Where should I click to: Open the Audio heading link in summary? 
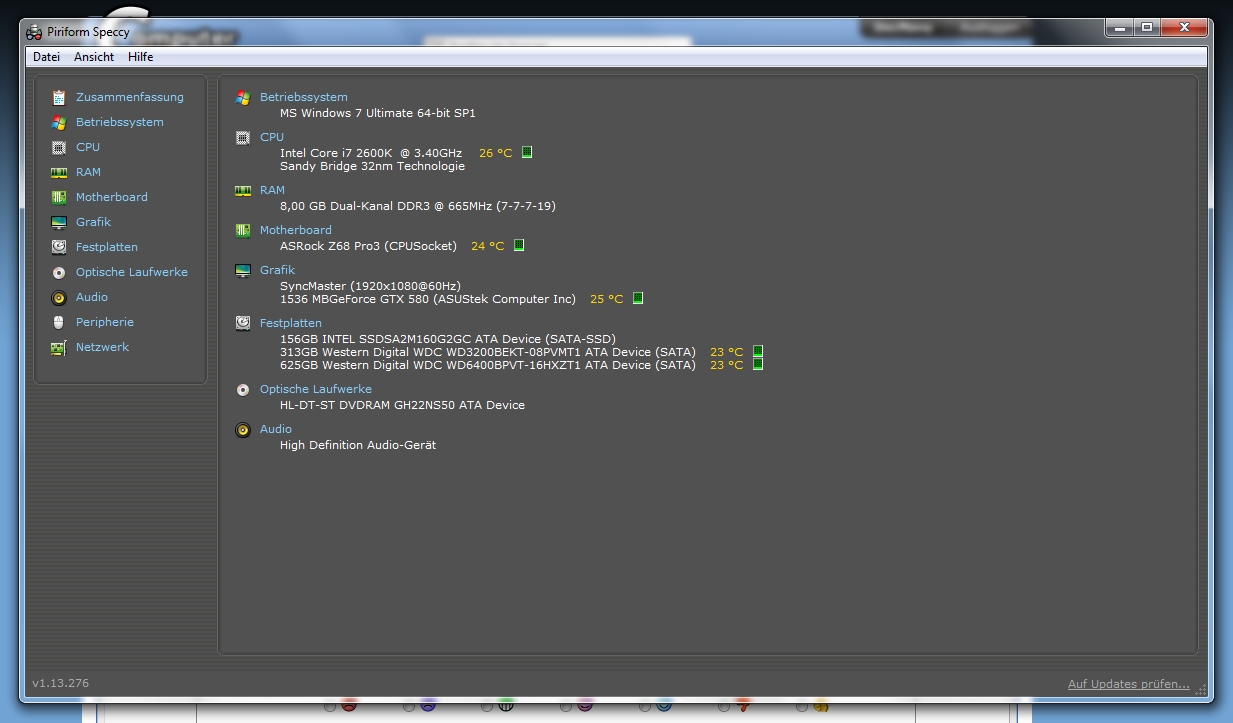pos(276,429)
